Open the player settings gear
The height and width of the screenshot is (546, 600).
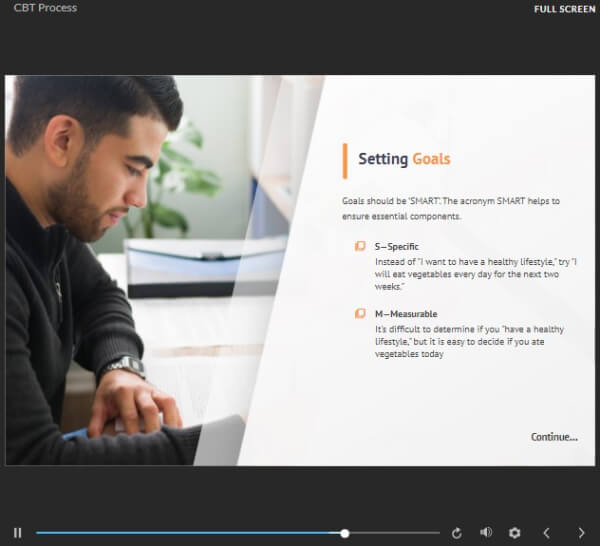tap(515, 533)
